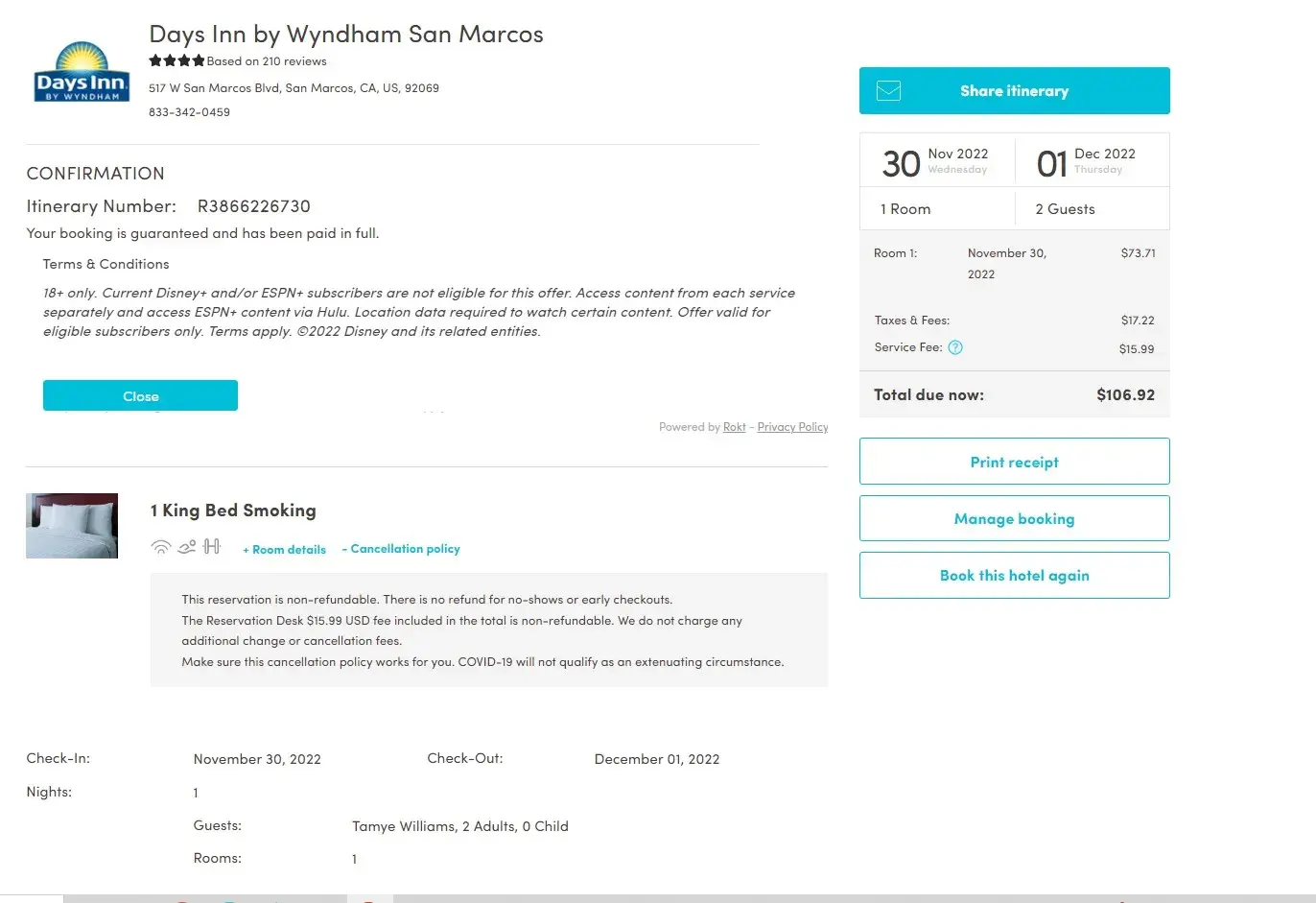Click the king bed room thumbnail
This screenshot has height=903, width=1316.
(72, 526)
